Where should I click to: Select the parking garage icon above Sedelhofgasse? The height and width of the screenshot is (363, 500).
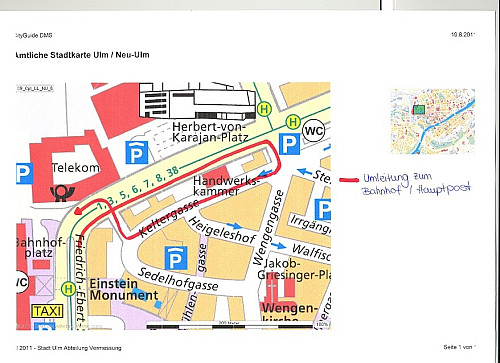(x=176, y=258)
